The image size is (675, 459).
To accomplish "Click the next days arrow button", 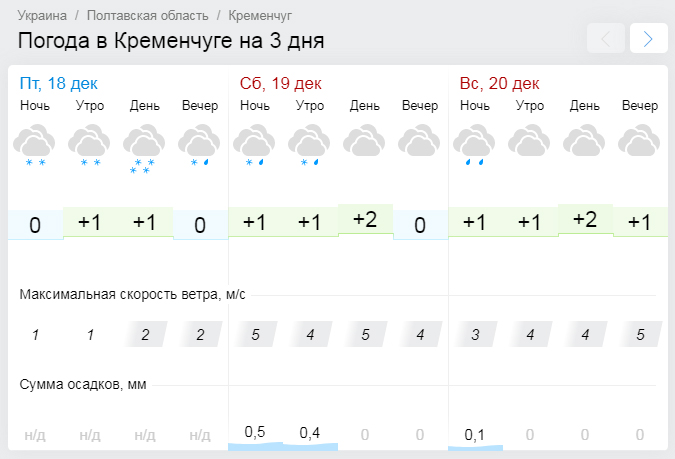I will [x=648, y=39].
